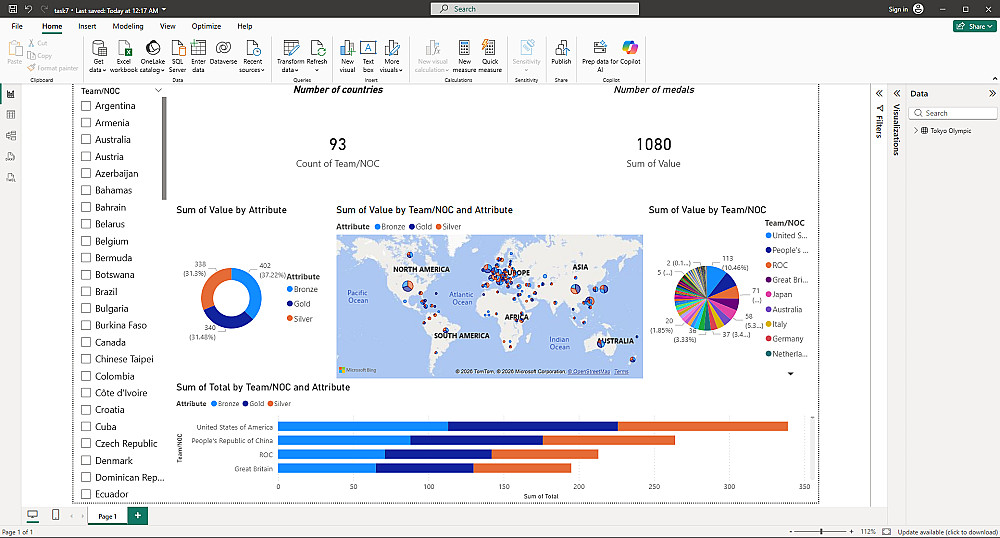Search in the title bar box

point(535,9)
